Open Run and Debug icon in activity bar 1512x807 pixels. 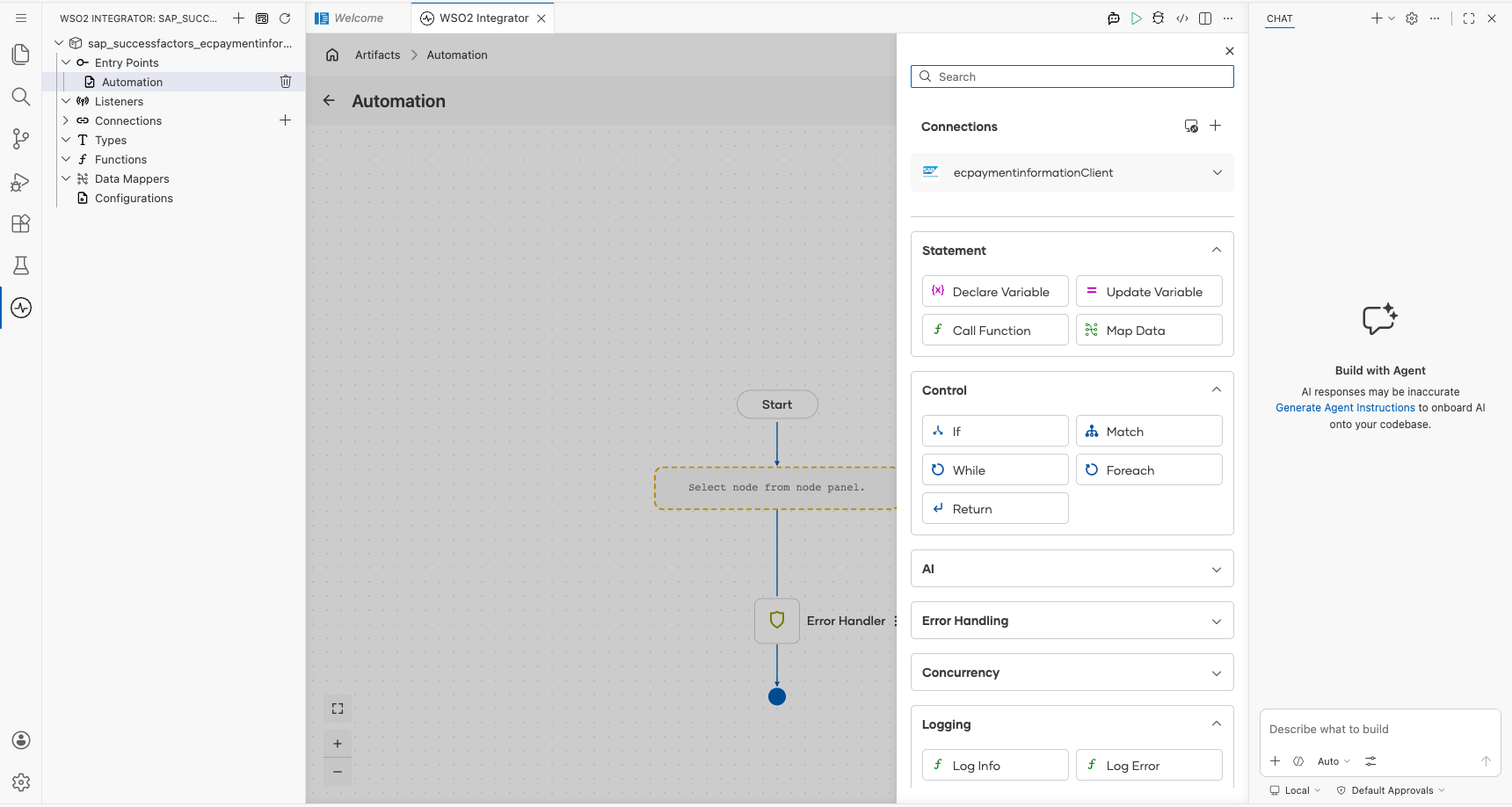coord(21,181)
